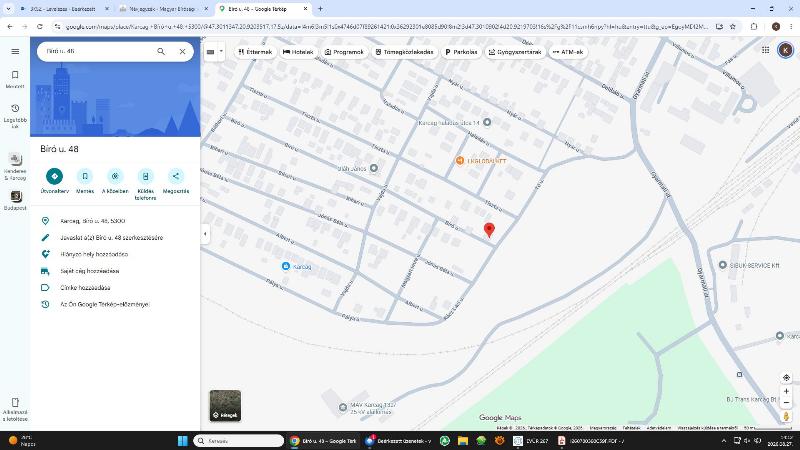The image size is (800, 450).
Task: Click Címke hozzáadása
Action: [x=115, y=288]
